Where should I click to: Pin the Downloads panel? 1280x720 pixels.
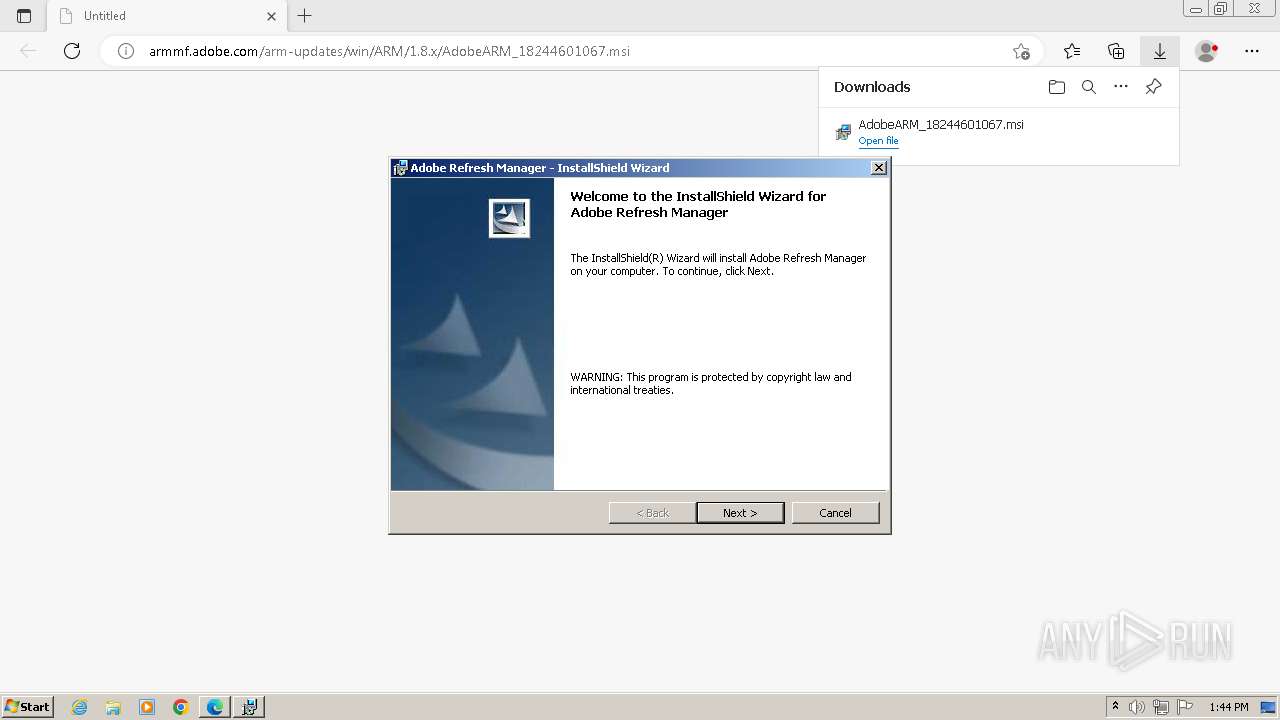pos(1153,87)
